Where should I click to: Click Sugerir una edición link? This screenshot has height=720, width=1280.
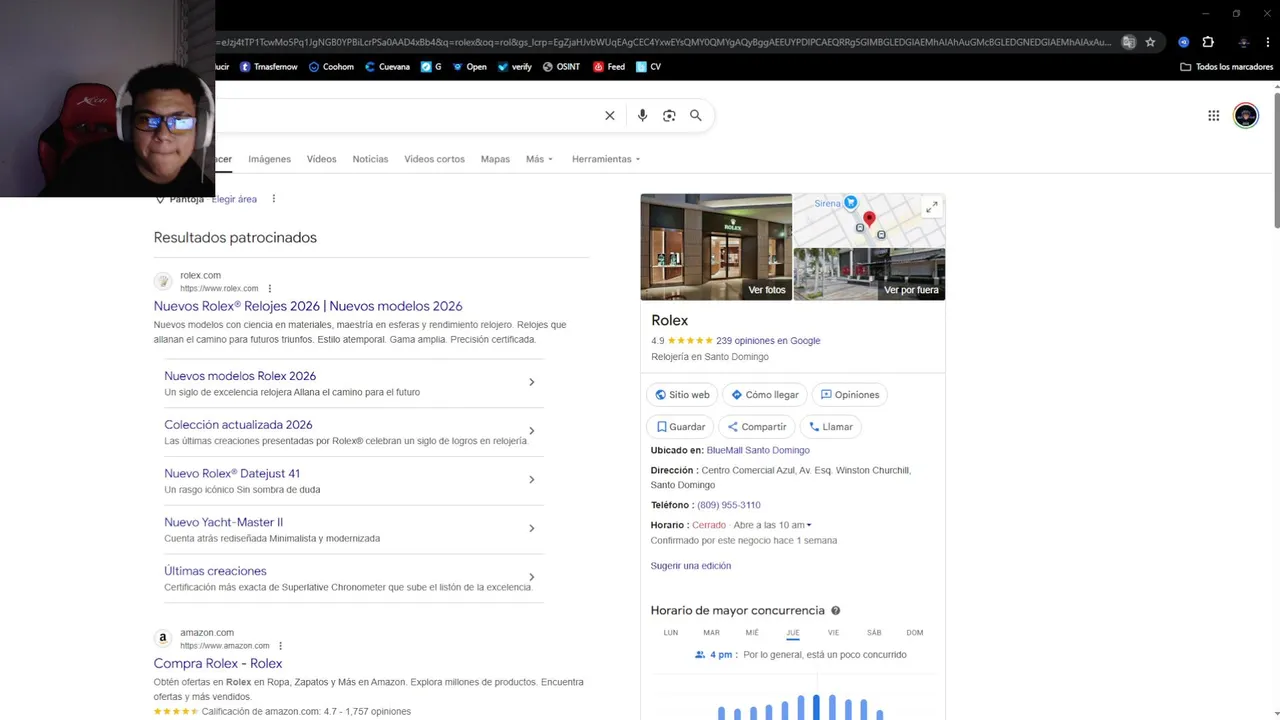(x=691, y=566)
